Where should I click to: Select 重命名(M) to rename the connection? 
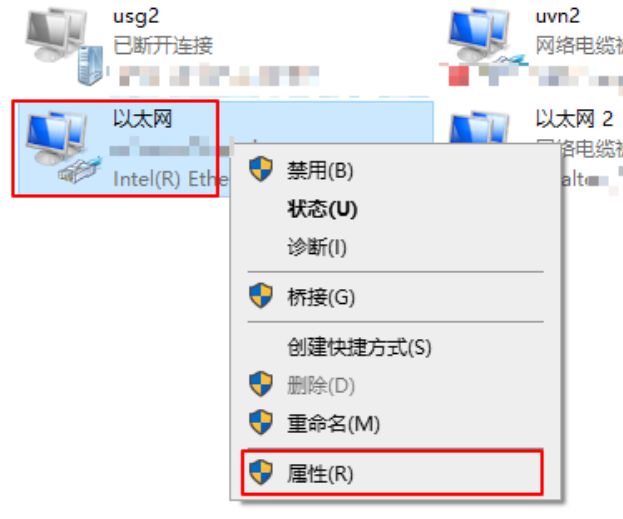tap(333, 423)
